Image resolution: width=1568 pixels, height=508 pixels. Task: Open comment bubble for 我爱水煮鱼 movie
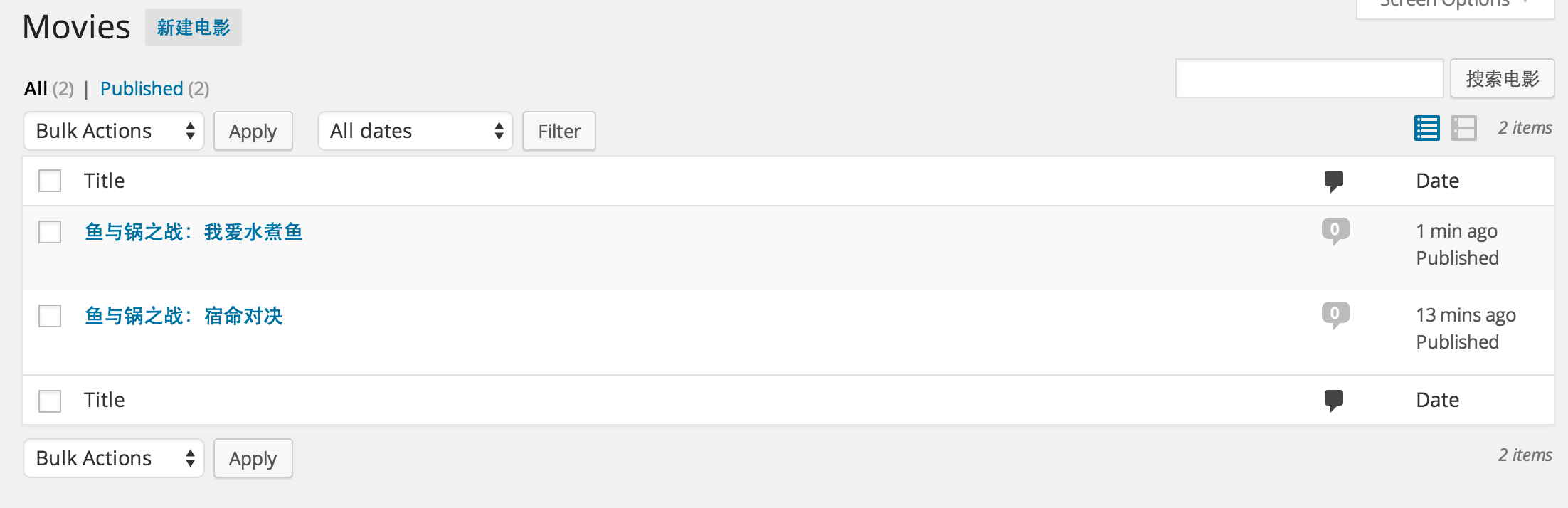click(1335, 231)
